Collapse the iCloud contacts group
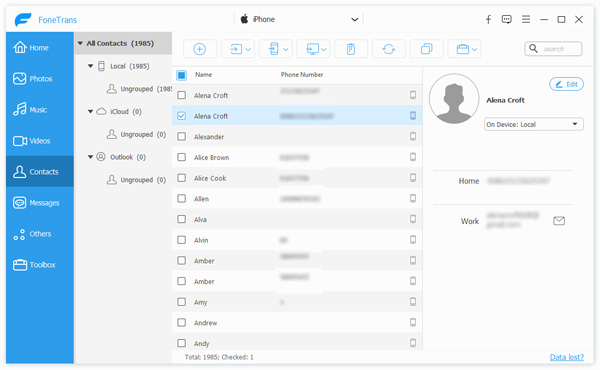600x370 pixels. [x=90, y=112]
